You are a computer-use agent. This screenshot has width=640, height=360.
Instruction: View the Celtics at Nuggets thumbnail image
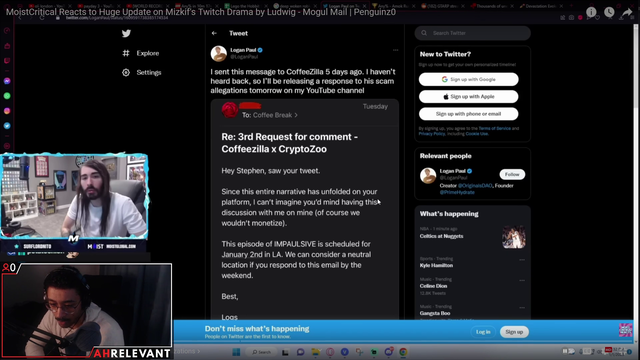click(x=513, y=237)
